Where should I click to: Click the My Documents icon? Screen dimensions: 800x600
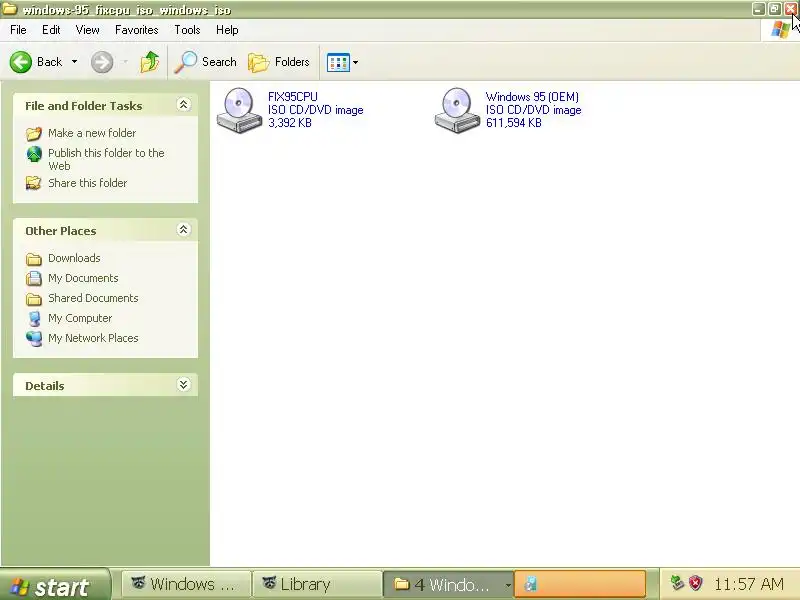34,279
